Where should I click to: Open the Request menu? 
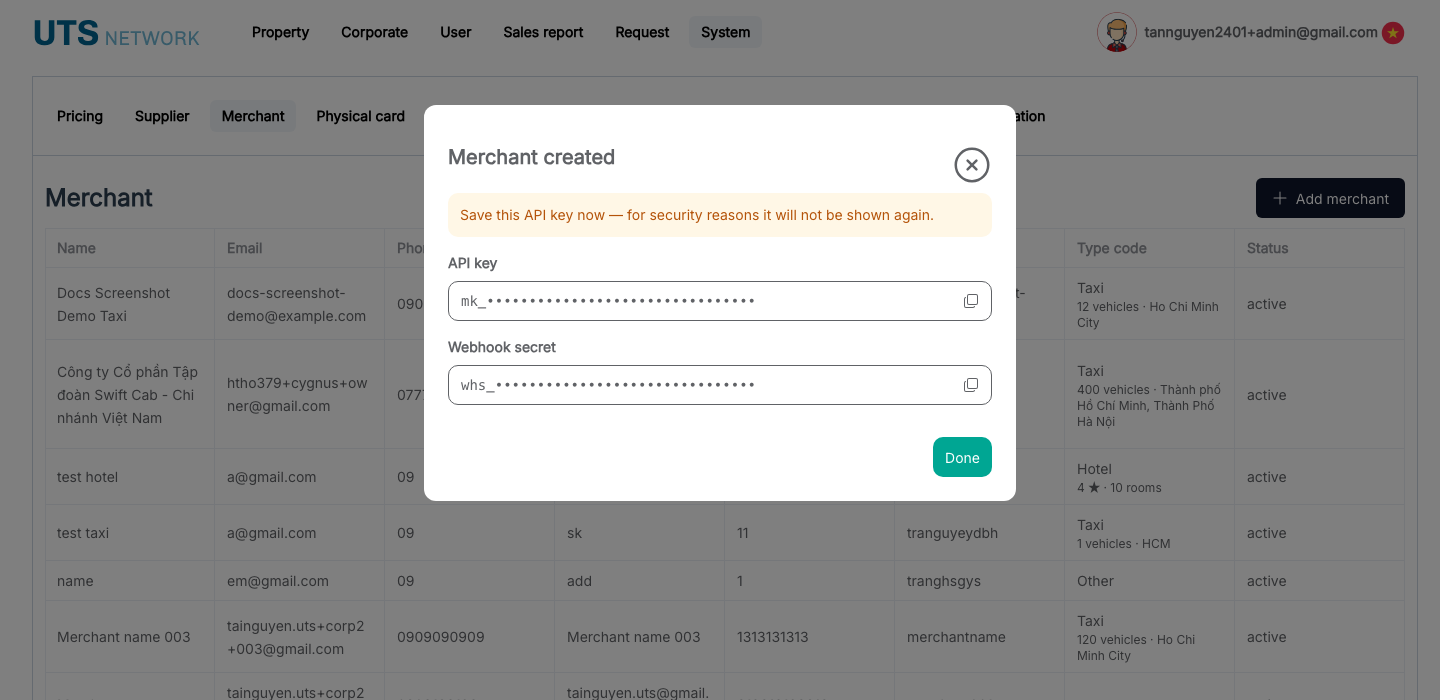(x=642, y=32)
